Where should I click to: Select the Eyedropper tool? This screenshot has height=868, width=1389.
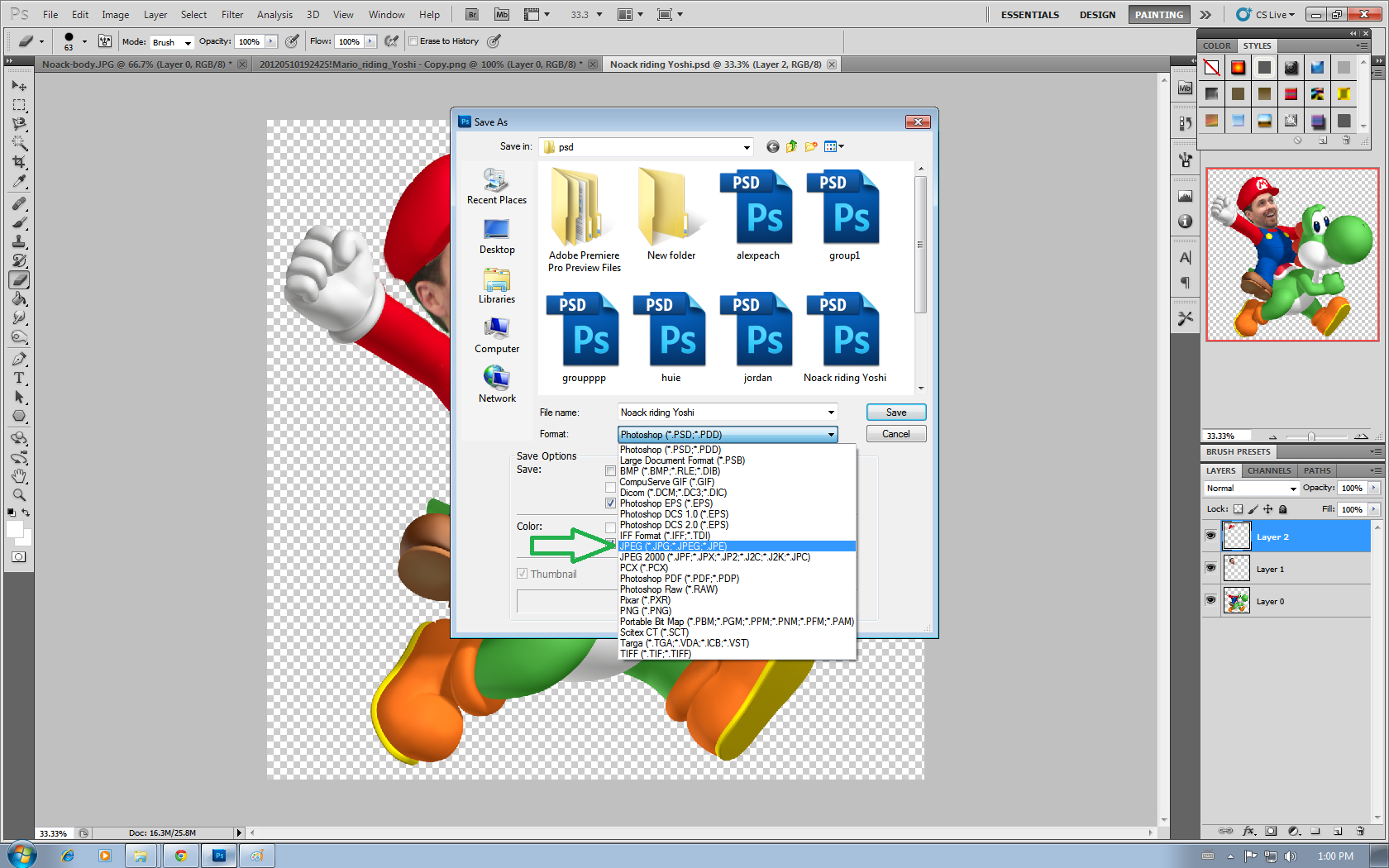(19, 181)
